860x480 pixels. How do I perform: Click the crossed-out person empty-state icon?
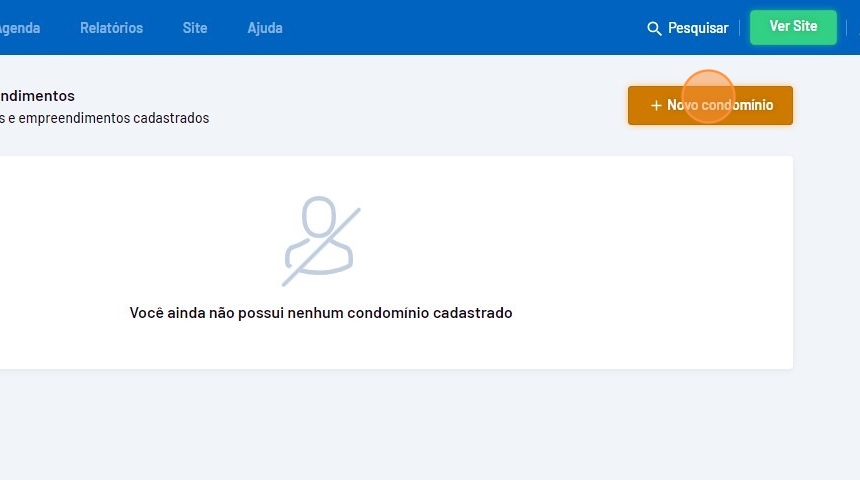click(321, 241)
